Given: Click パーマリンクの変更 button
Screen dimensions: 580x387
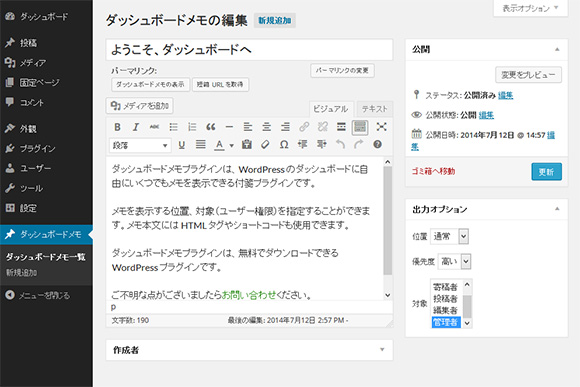Looking at the screenshot, I should (x=342, y=70).
